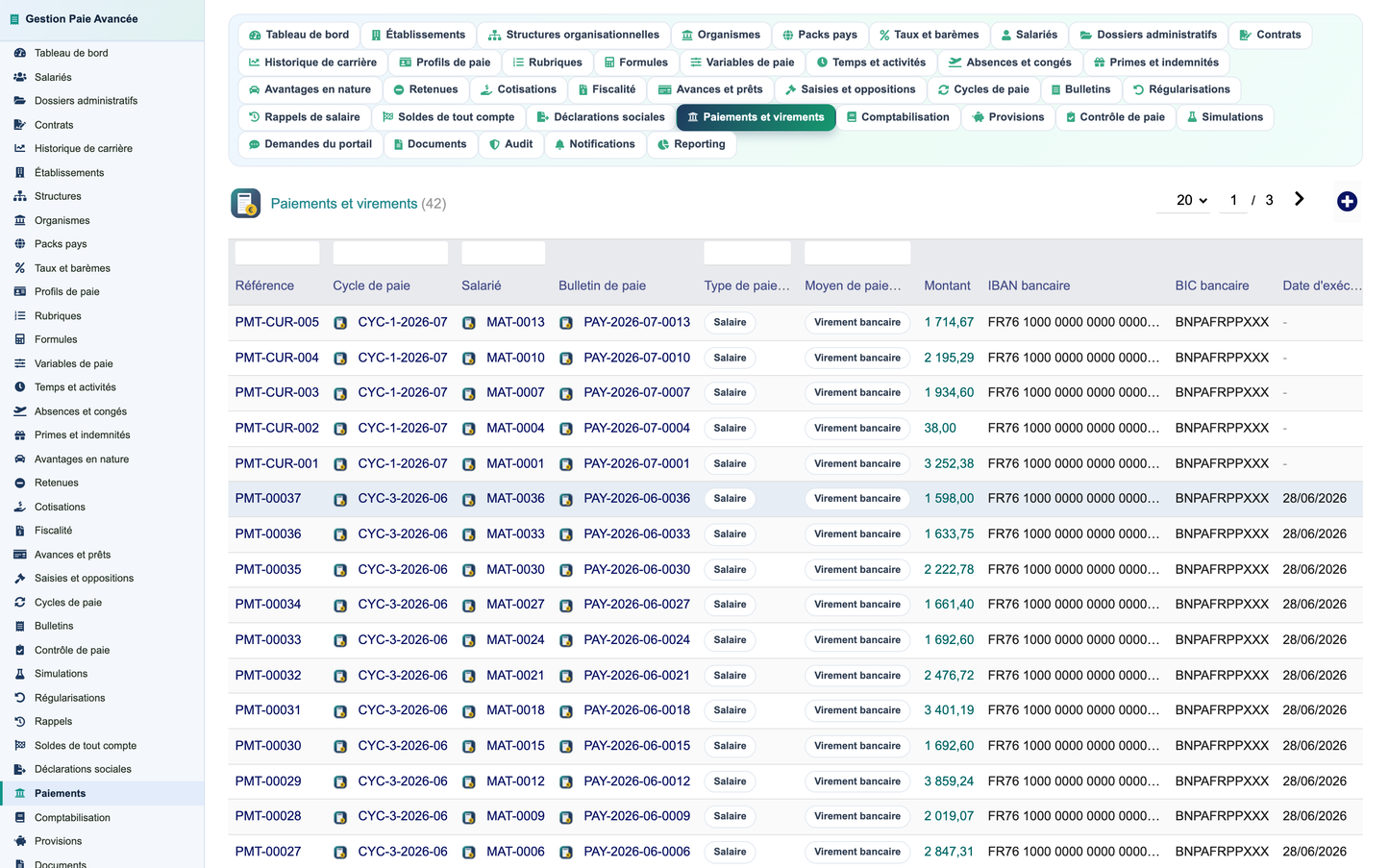This screenshot has height=868, width=1389.
Task: Click Saisies et oppositions gavel icon
Action: coord(20,579)
